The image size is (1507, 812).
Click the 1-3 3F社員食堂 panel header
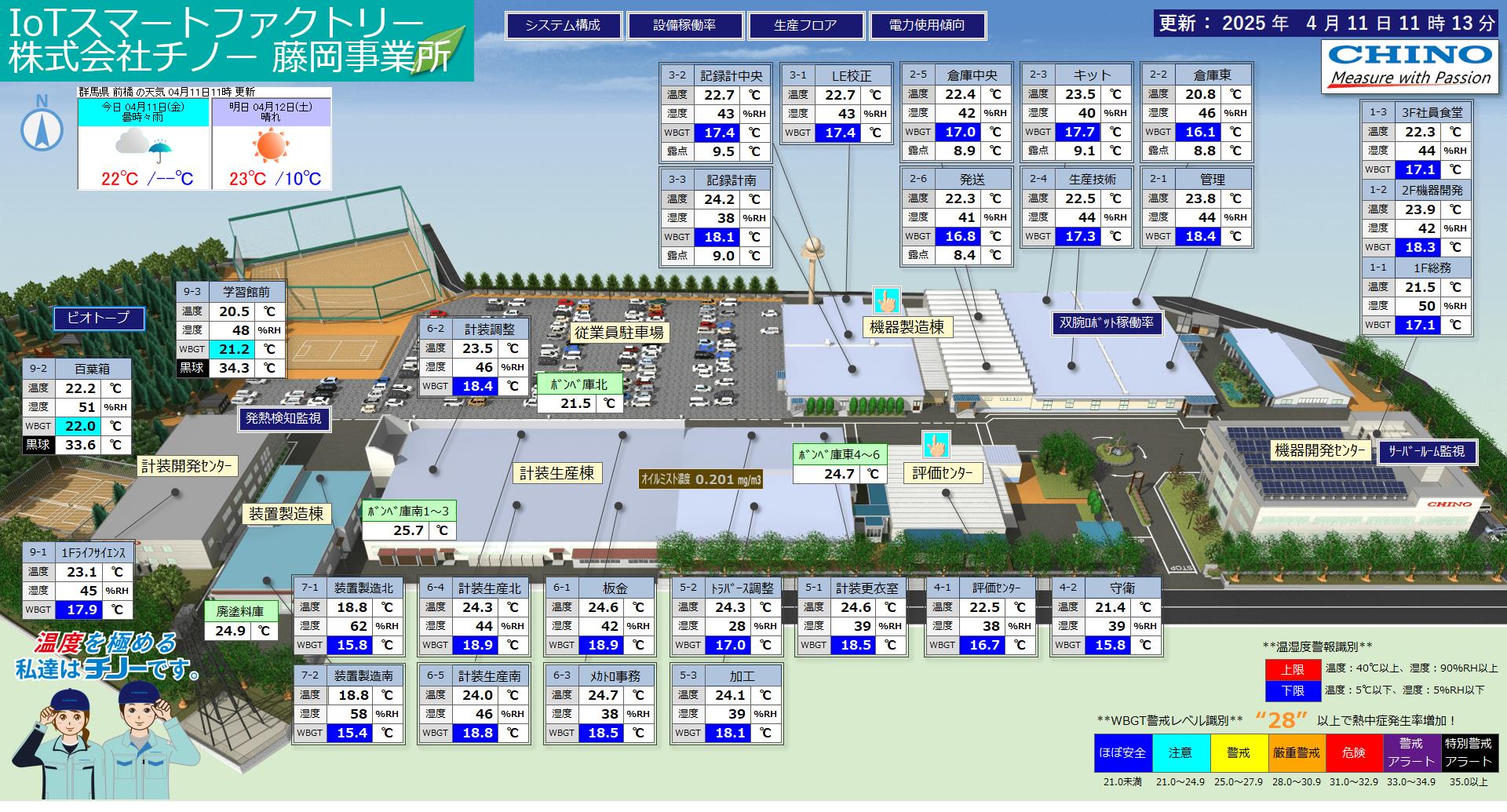[x=1417, y=113]
